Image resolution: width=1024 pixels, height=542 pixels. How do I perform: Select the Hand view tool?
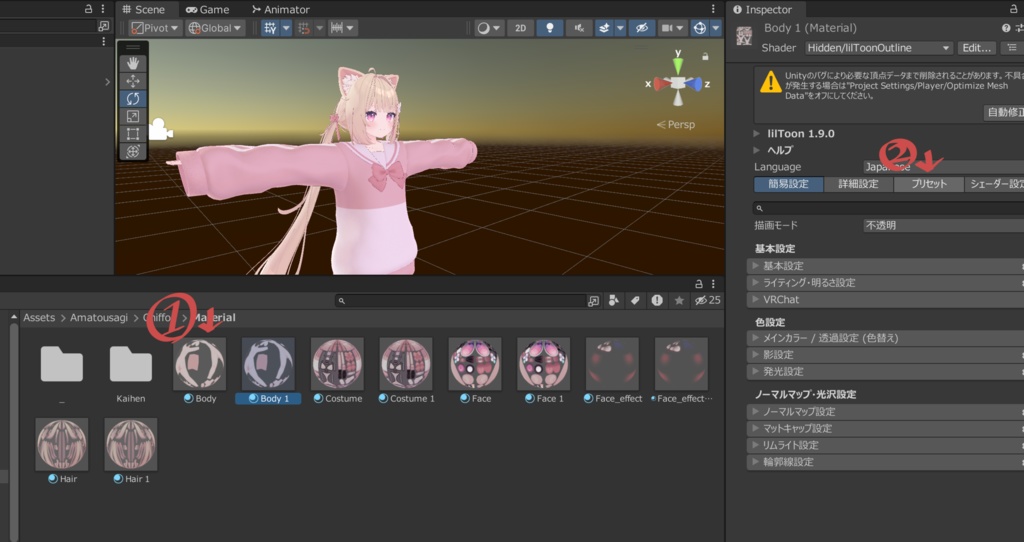tap(133, 63)
